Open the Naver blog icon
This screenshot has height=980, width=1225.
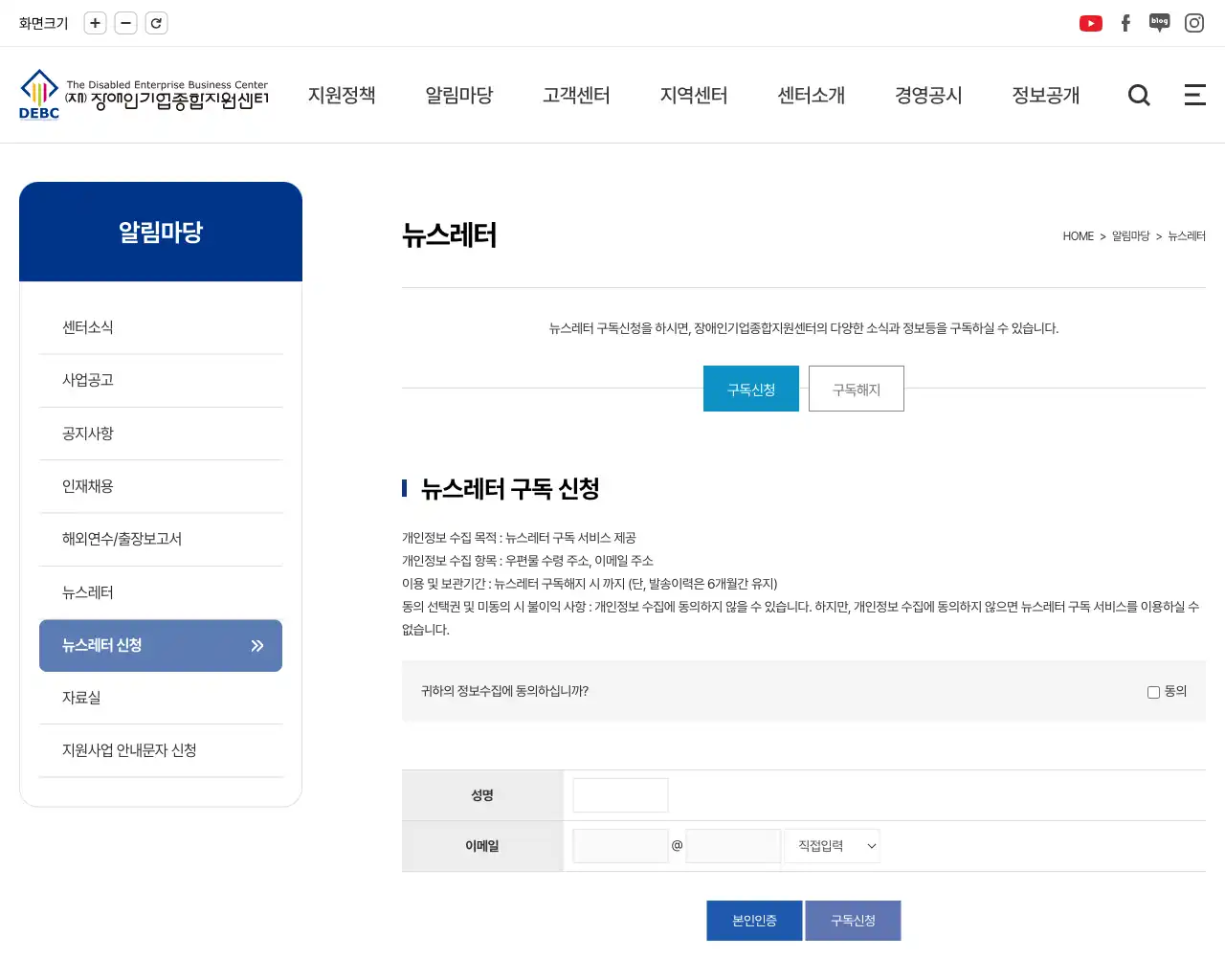1160,23
